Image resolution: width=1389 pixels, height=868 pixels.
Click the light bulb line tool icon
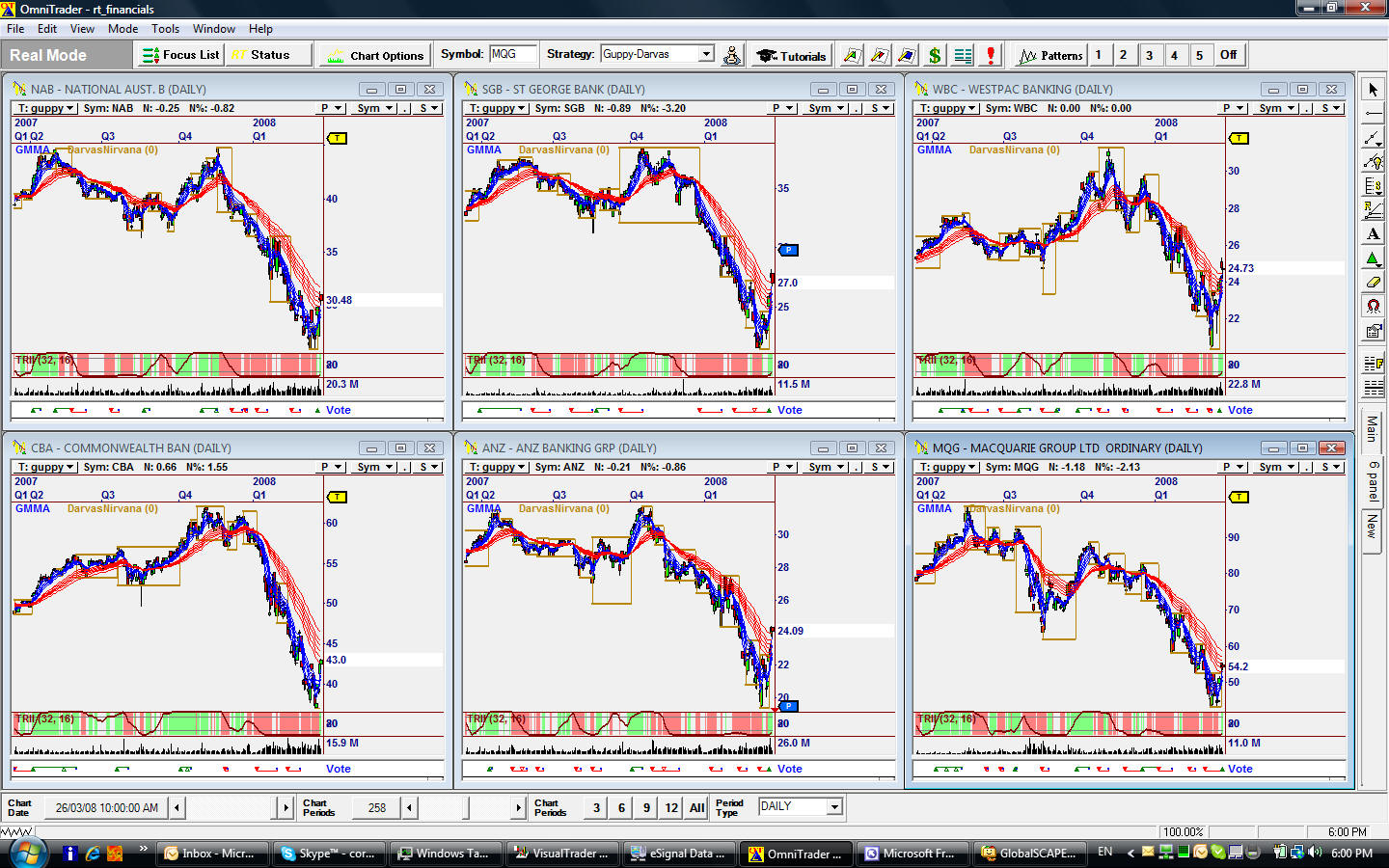(1373, 162)
